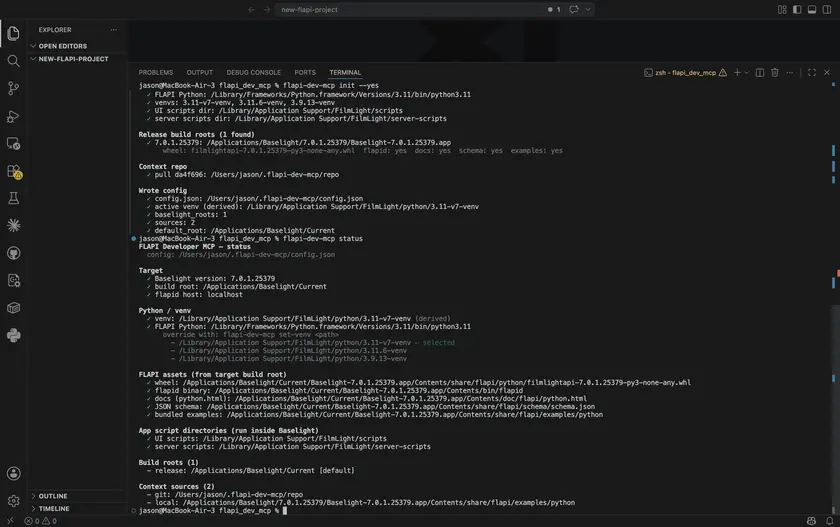
Task: Open the new terminal profile dropdown
Action: [747, 73]
